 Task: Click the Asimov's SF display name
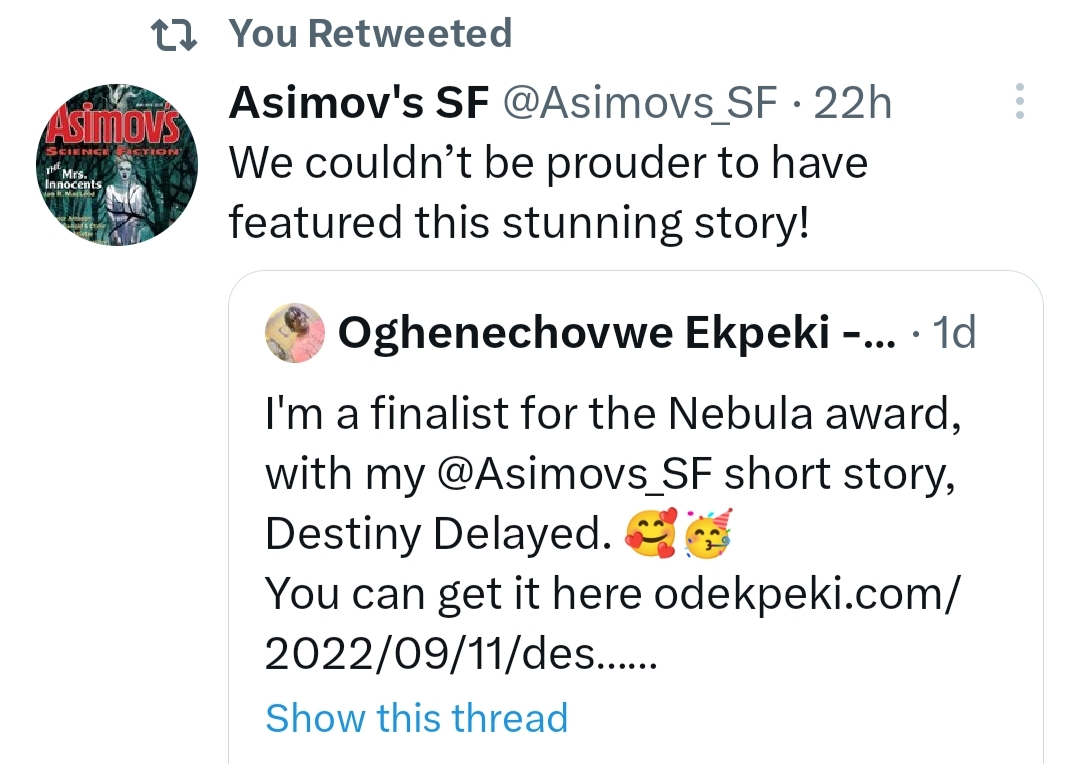tap(358, 103)
